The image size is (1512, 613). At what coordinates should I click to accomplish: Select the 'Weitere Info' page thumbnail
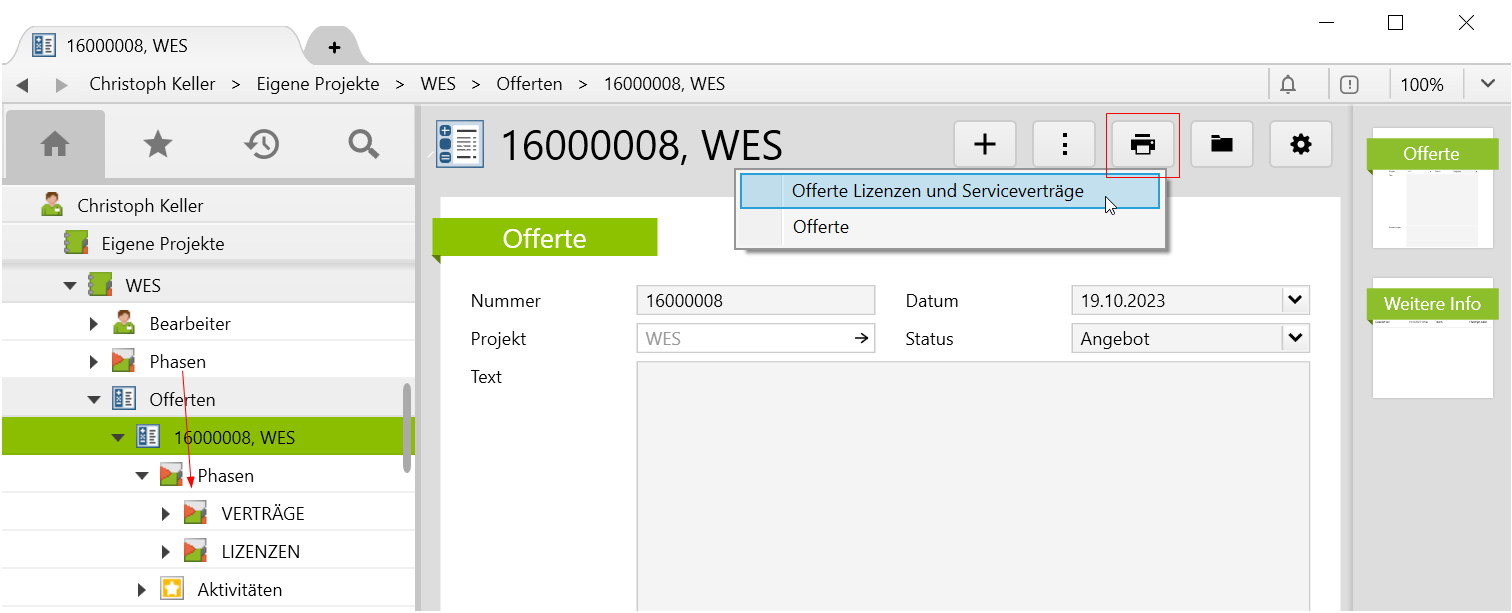(x=1432, y=338)
